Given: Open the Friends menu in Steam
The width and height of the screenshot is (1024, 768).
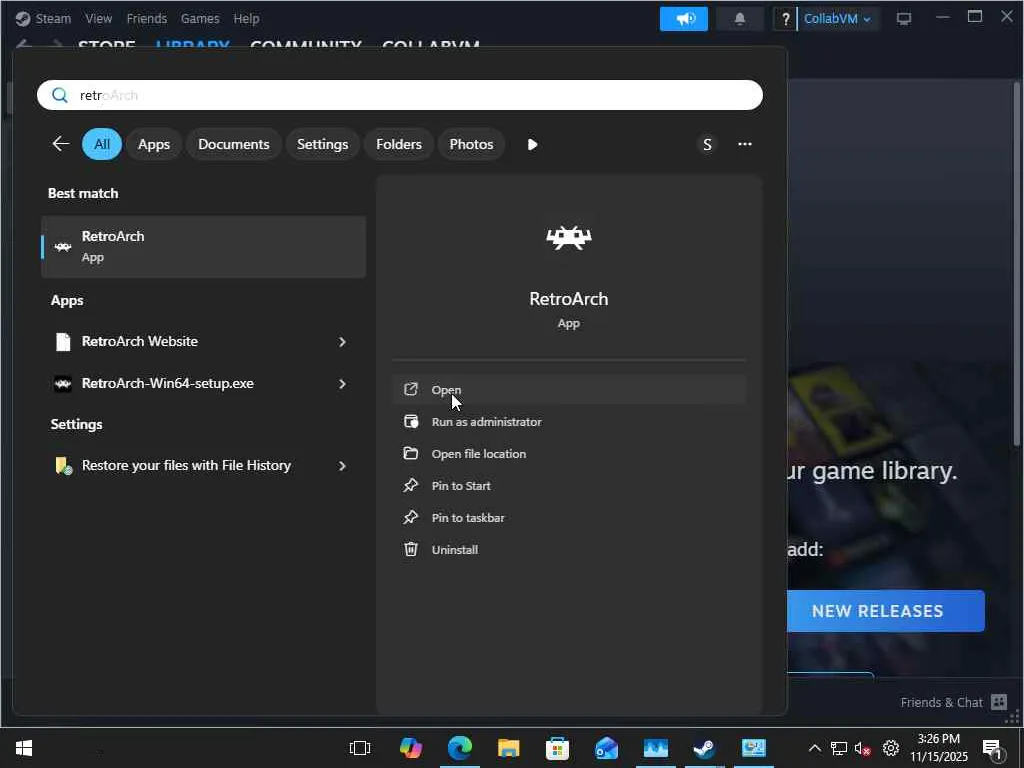Looking at the screenshot, I should (147, 18).
